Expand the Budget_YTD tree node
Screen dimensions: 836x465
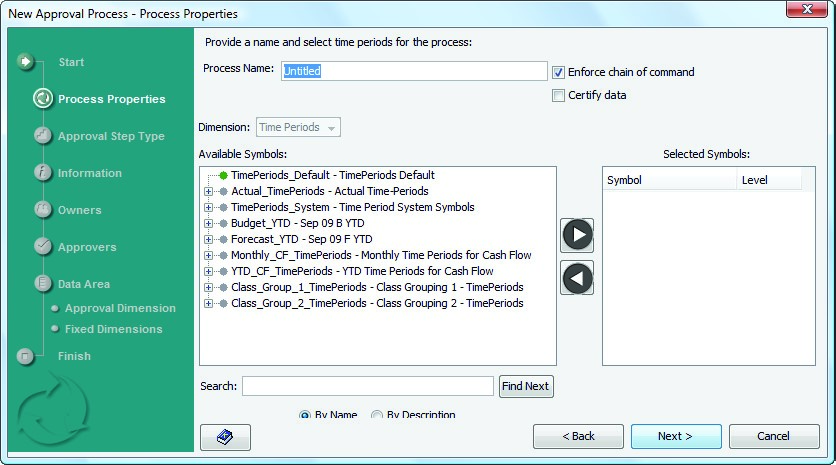pos(208,223)
